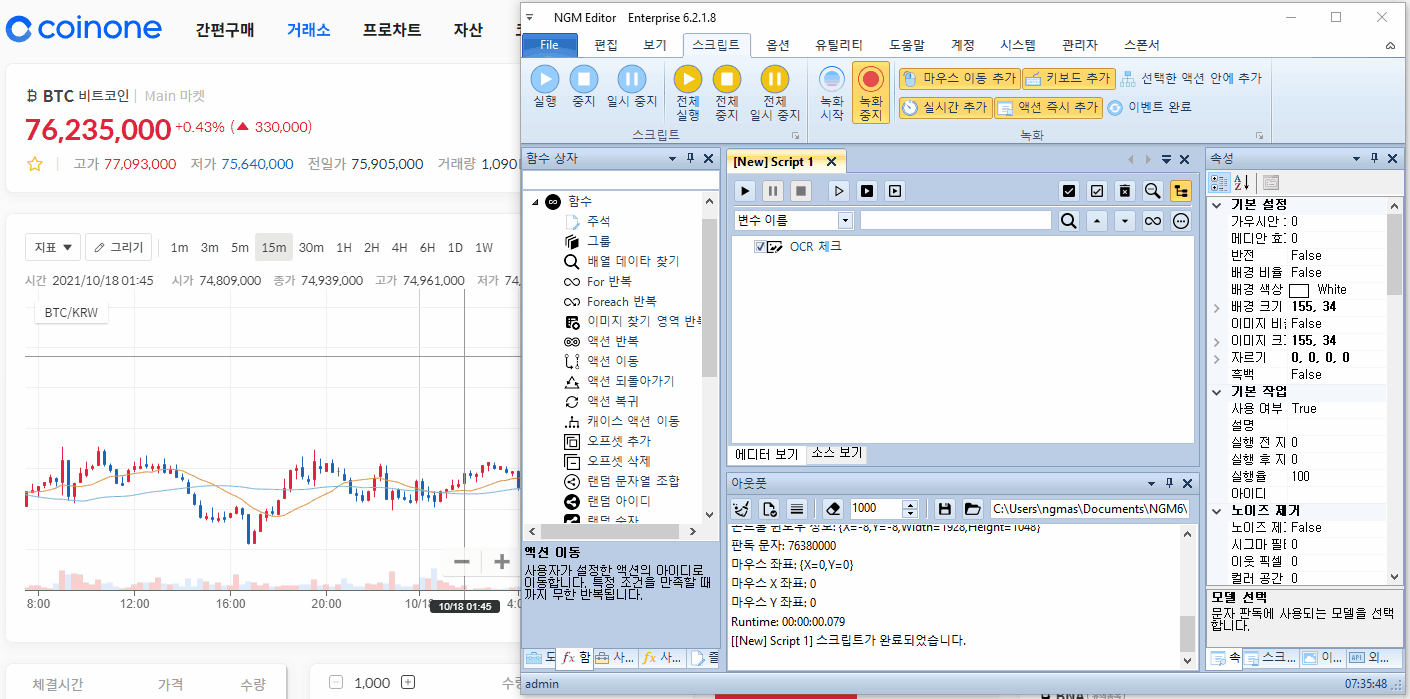1410x699 pixels.
Task: Click the script editor play button
Action: (746, 190)
